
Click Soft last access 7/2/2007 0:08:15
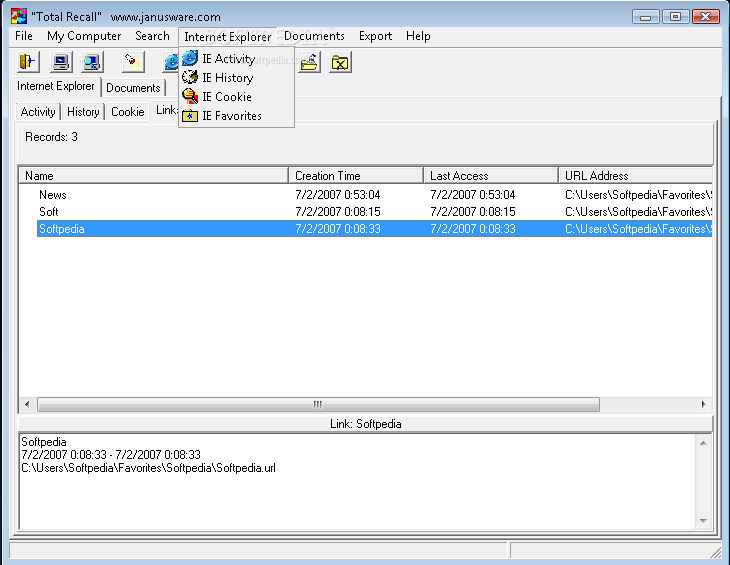pos(473,212)
